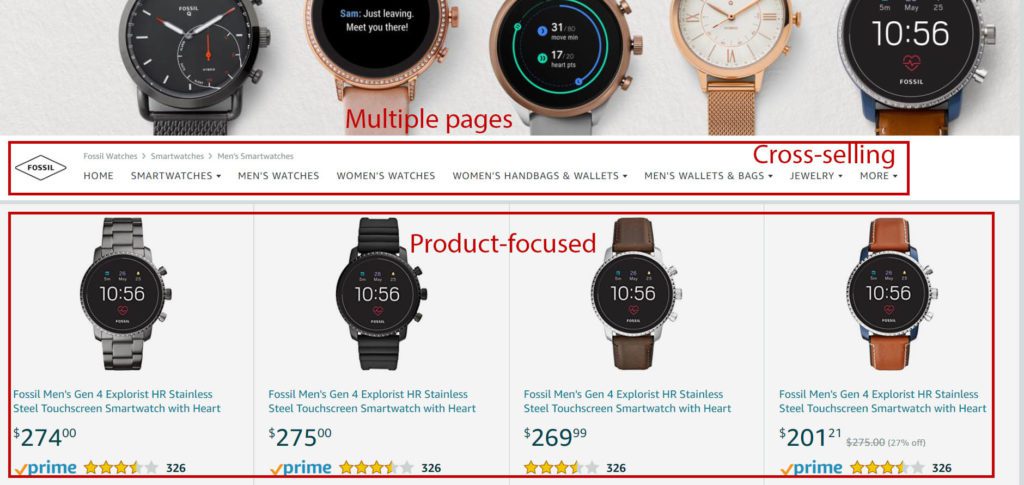Click the Prime badge under the $275.00 watch
The width and height of the screenshot is (1024, 485).
click(300, 467)
